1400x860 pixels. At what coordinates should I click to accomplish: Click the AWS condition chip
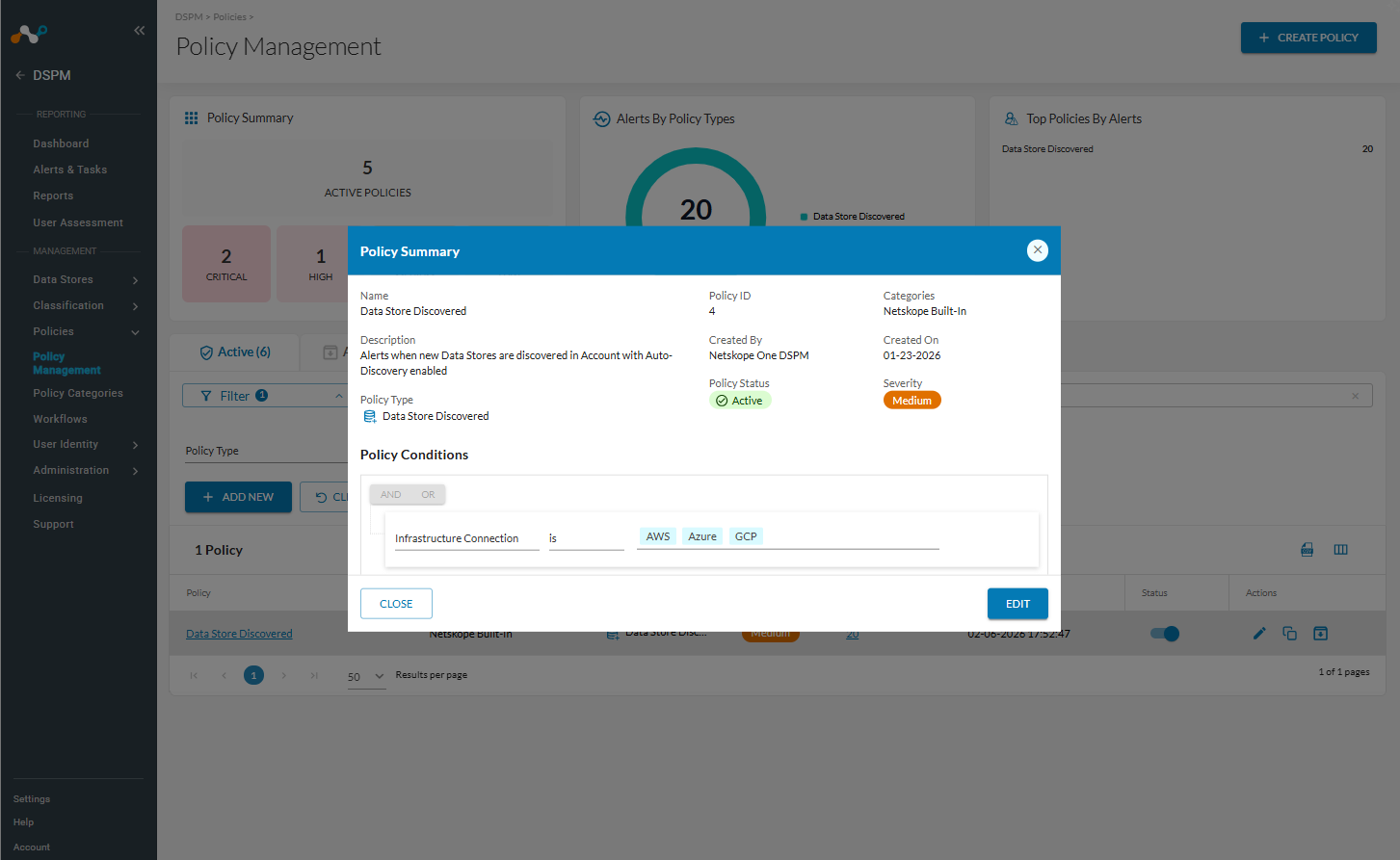pyautogui.click(x=658, y=536)
